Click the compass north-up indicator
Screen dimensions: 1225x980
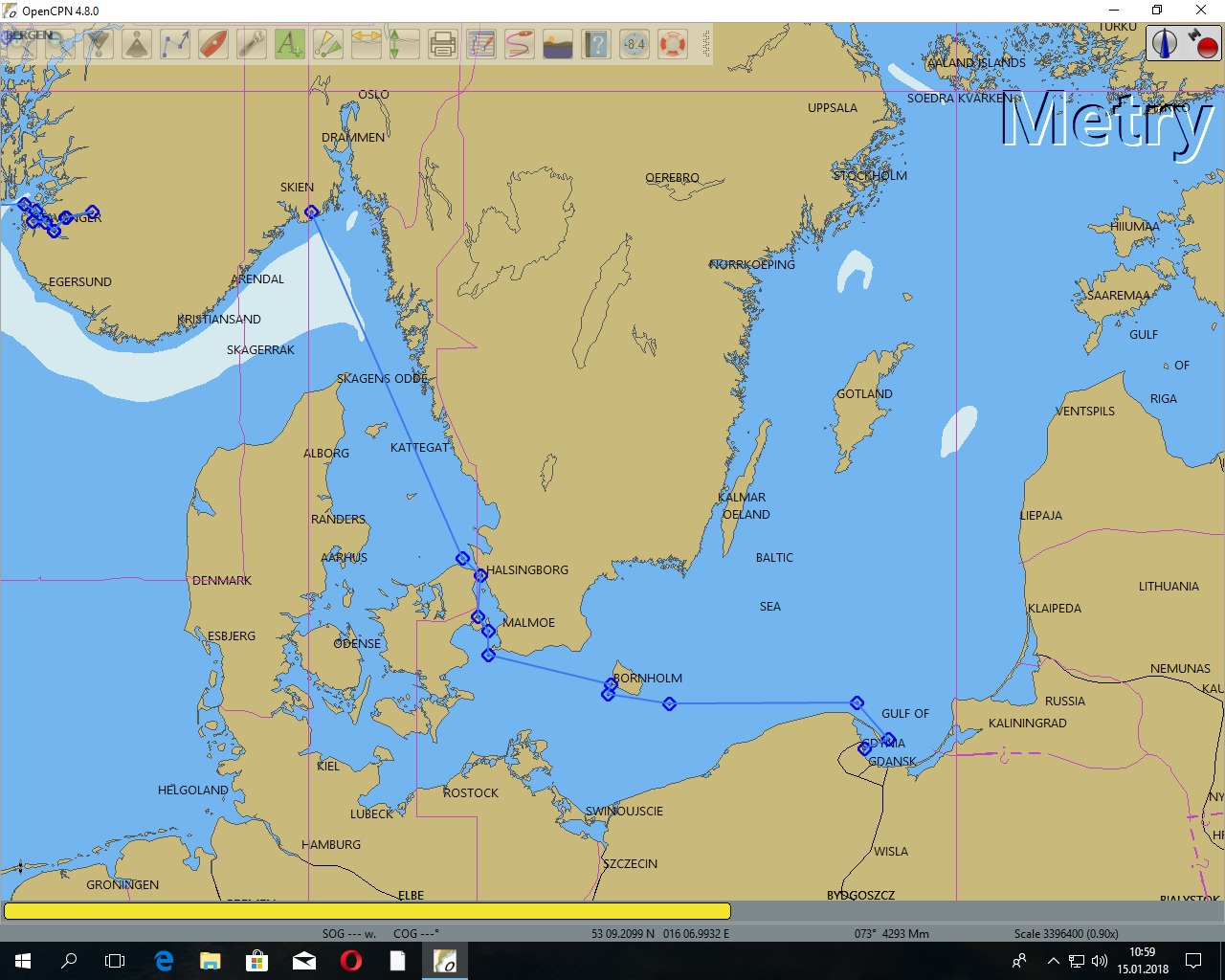pyautogui.click(x=1165, y=44)
